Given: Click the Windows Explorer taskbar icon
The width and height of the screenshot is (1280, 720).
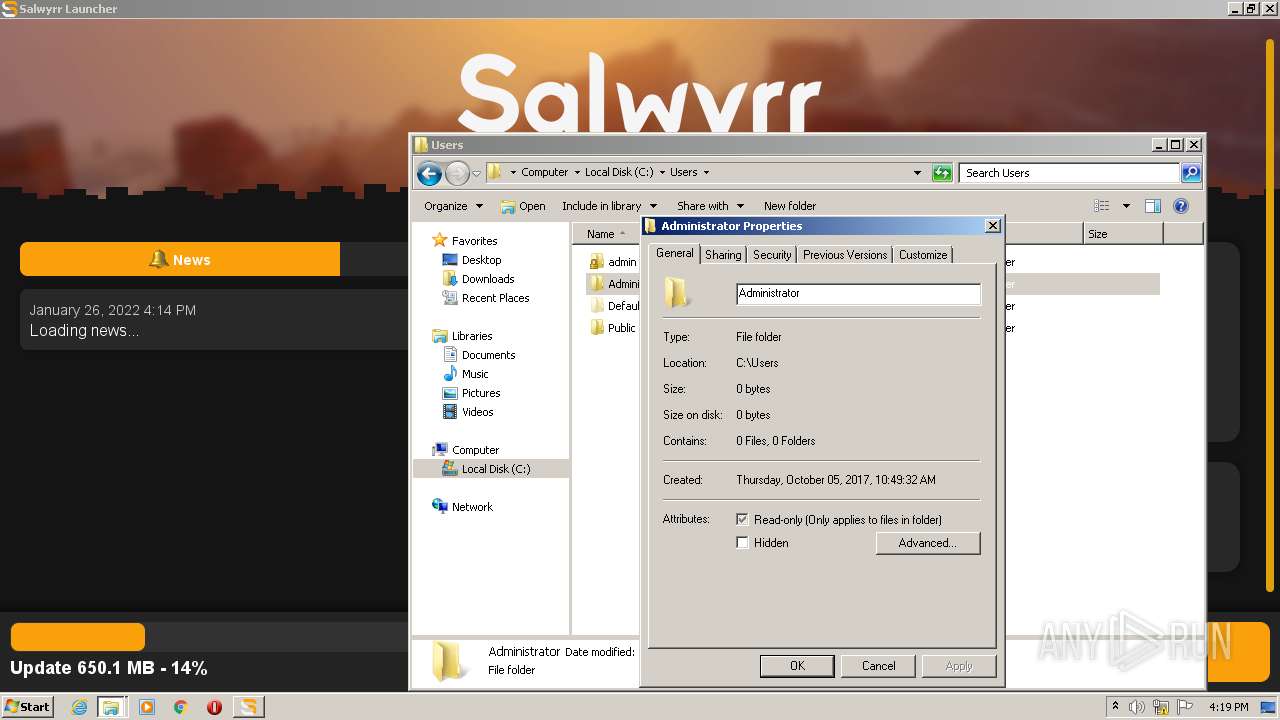Looking at the screenshot, I should 110,707.
